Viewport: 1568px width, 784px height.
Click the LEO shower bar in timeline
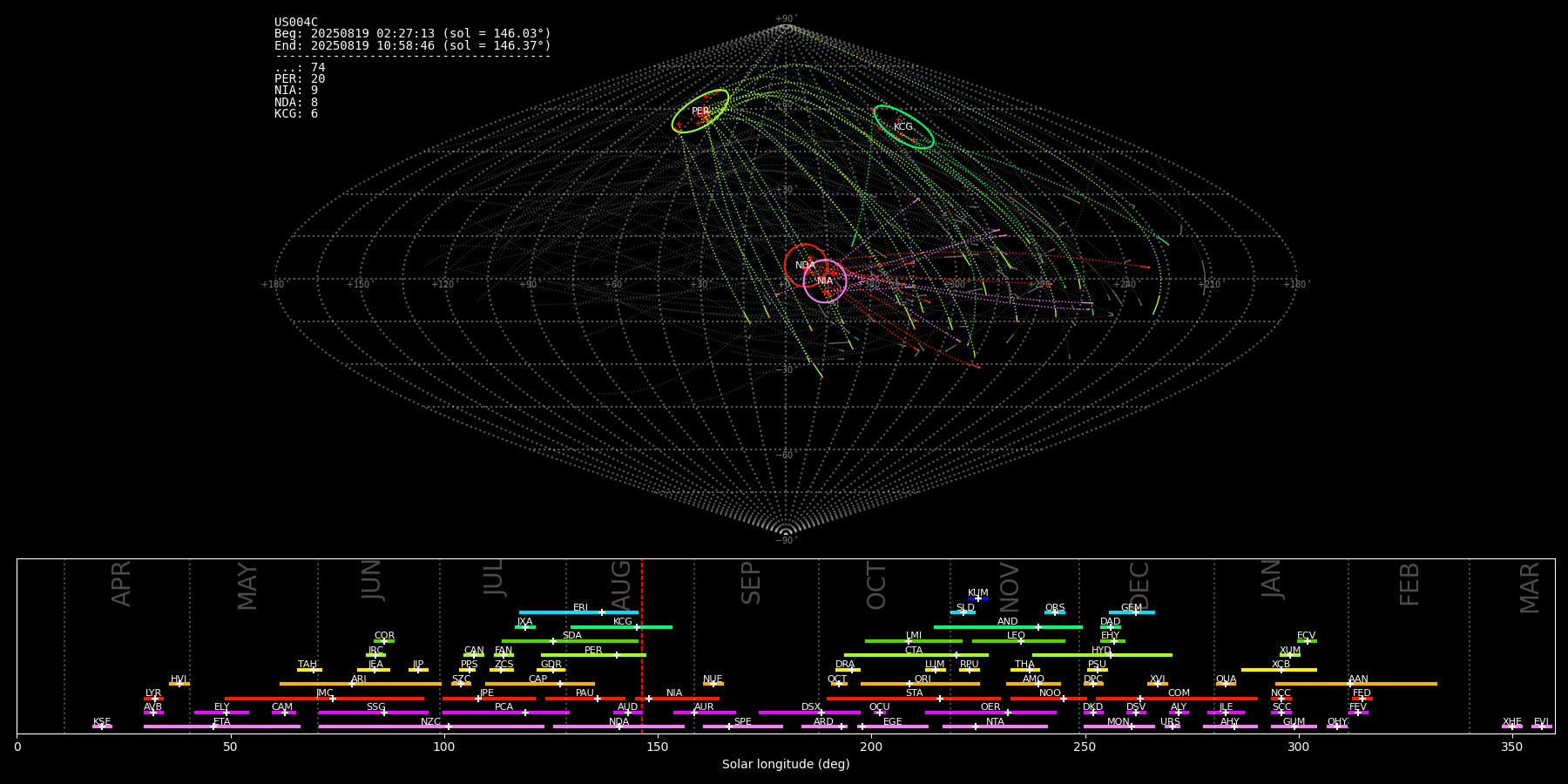(1018, 641)
